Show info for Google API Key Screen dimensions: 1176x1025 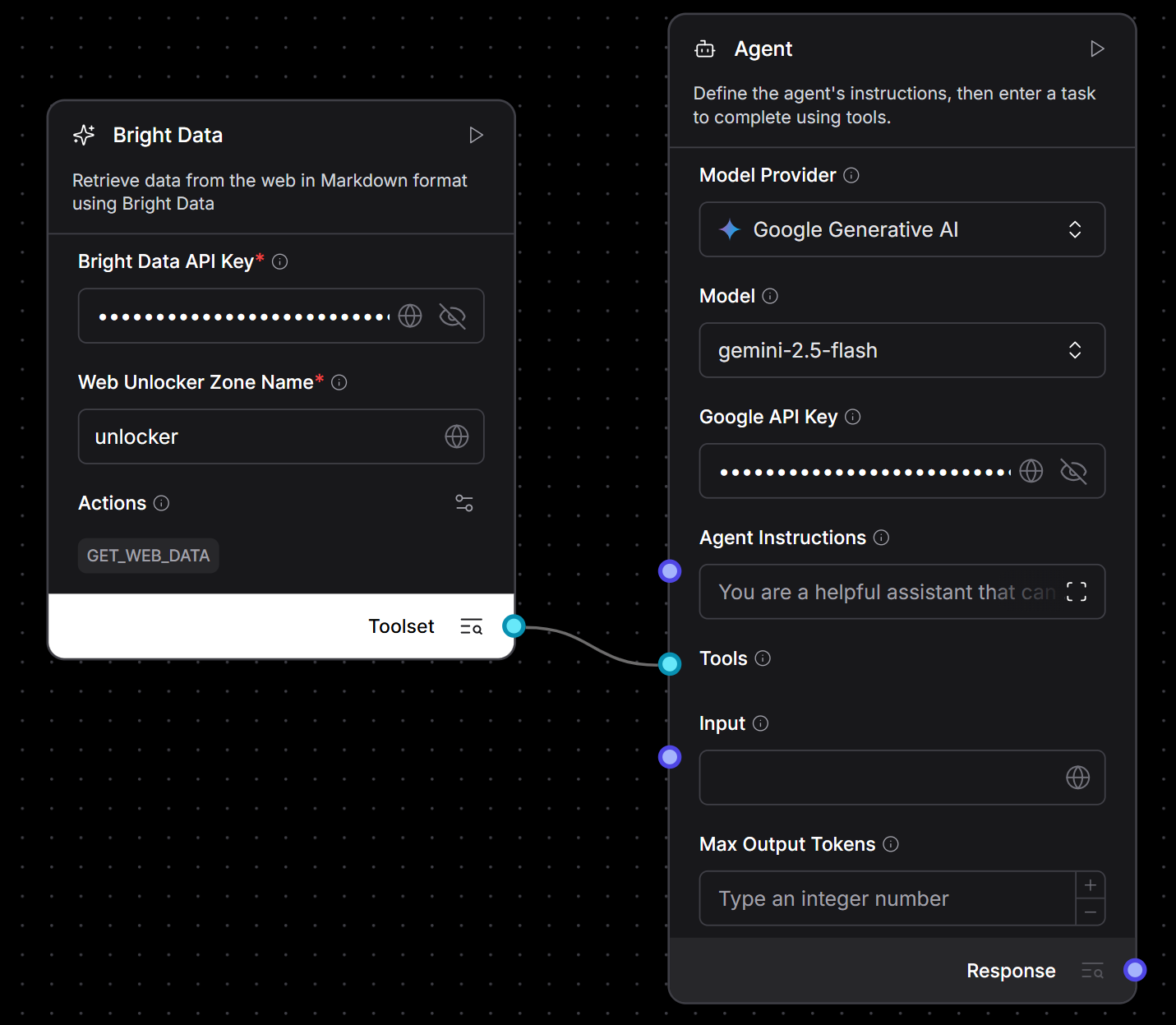click(853, 417)
